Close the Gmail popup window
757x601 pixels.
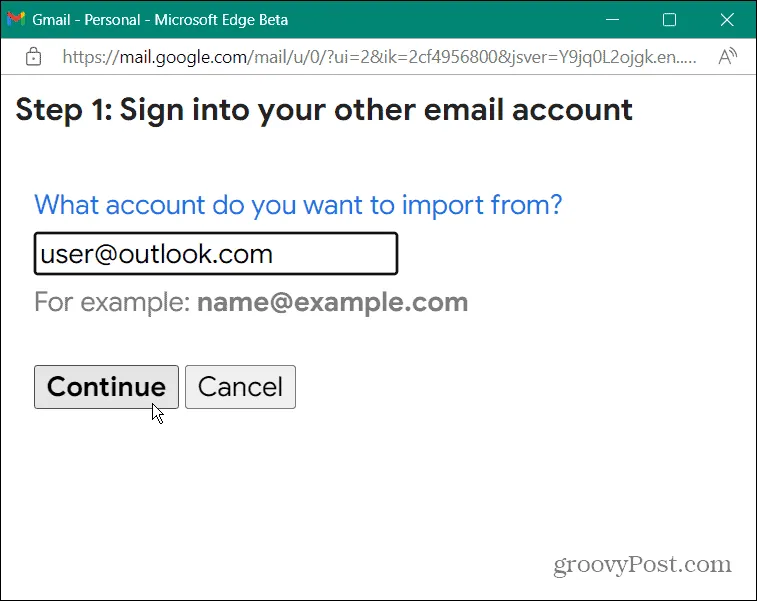click(727, 19)
